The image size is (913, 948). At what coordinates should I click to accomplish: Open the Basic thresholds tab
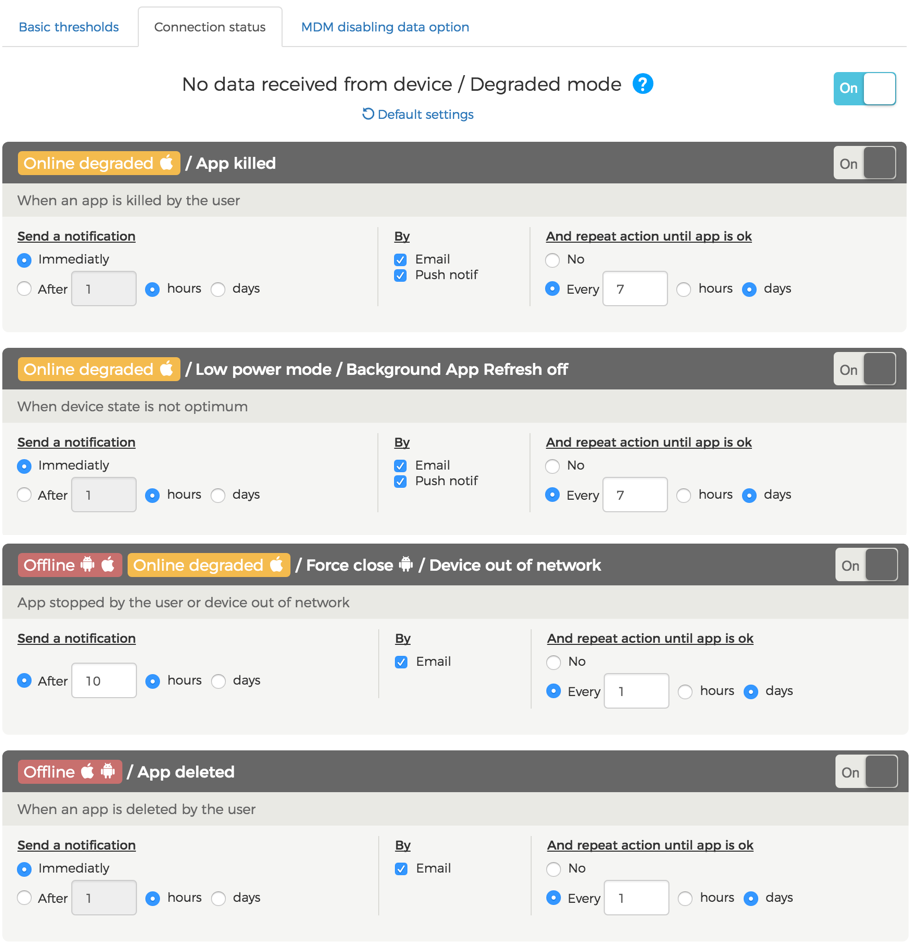69,27
